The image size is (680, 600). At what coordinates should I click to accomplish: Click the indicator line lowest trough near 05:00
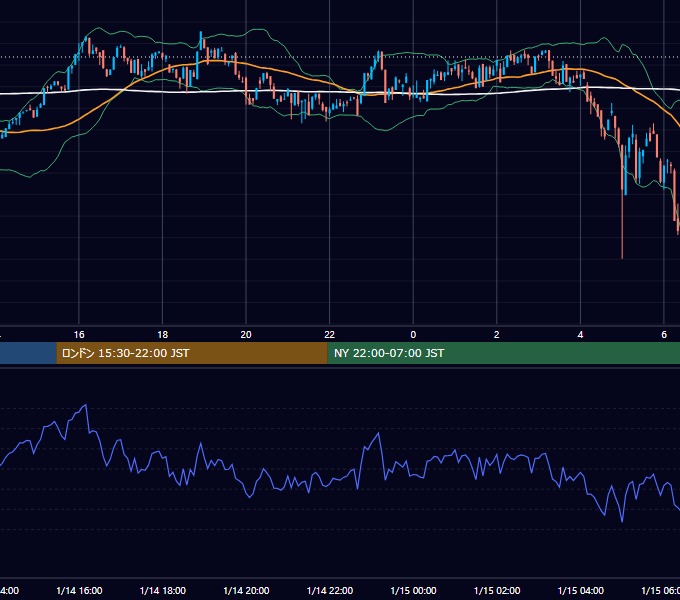coord(622,521)
